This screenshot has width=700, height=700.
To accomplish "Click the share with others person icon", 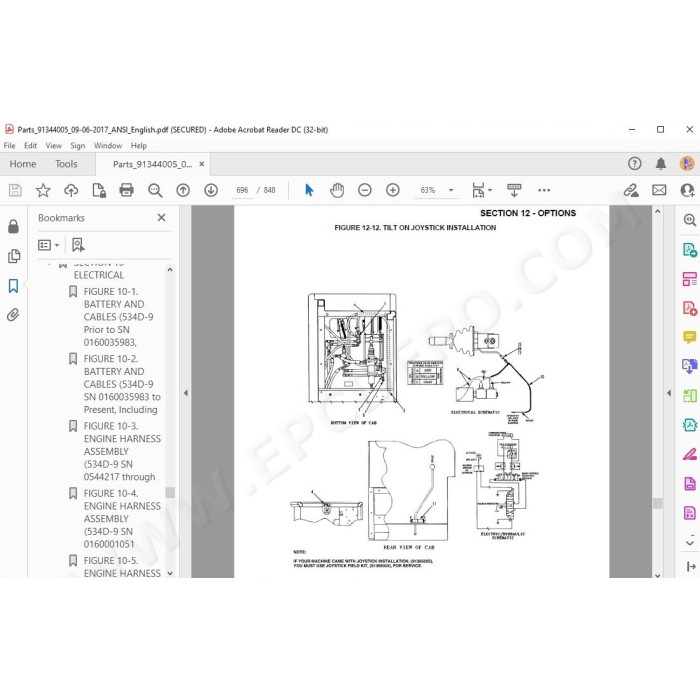I will click(x=687, y=190).
